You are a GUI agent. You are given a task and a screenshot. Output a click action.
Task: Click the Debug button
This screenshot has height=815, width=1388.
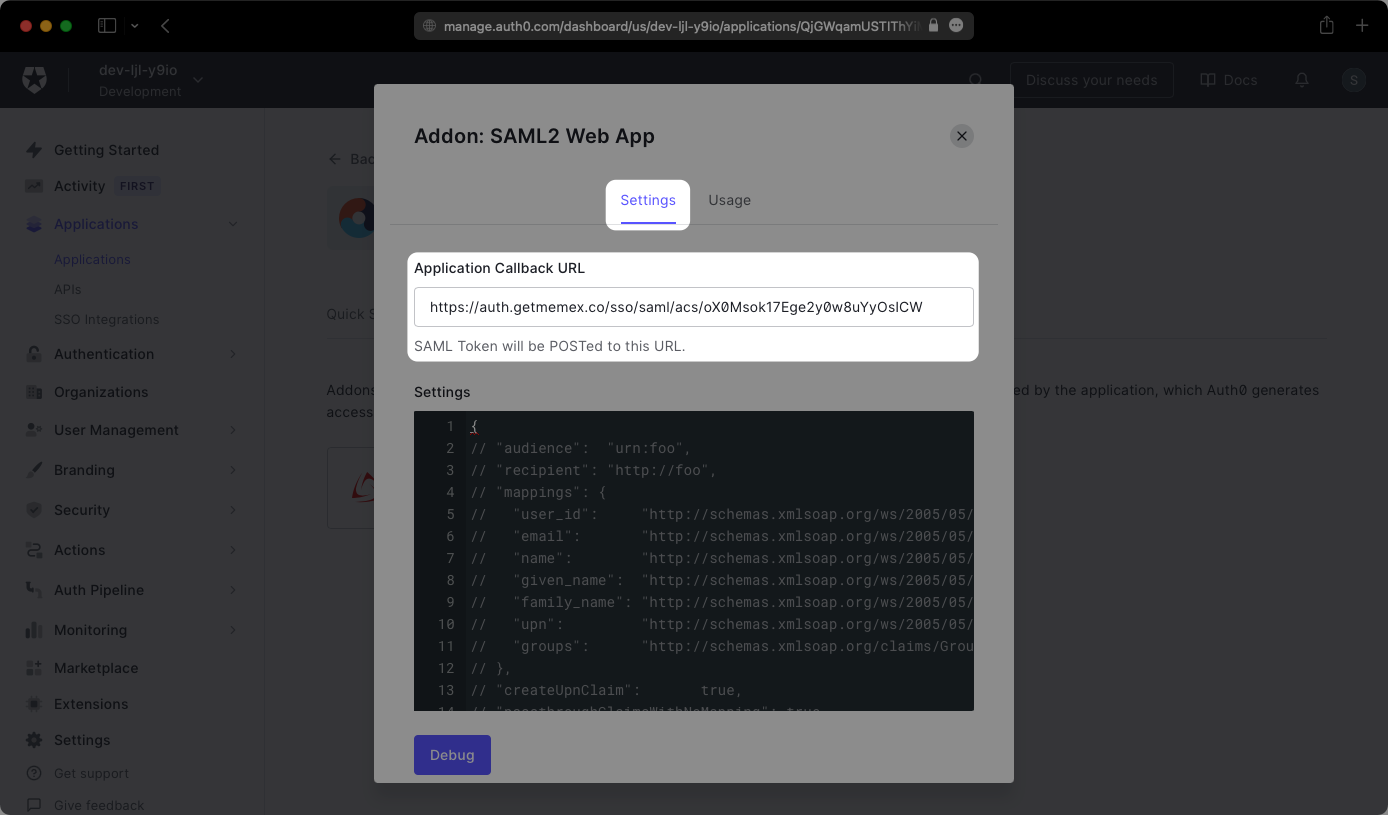[x=452, y=756]
